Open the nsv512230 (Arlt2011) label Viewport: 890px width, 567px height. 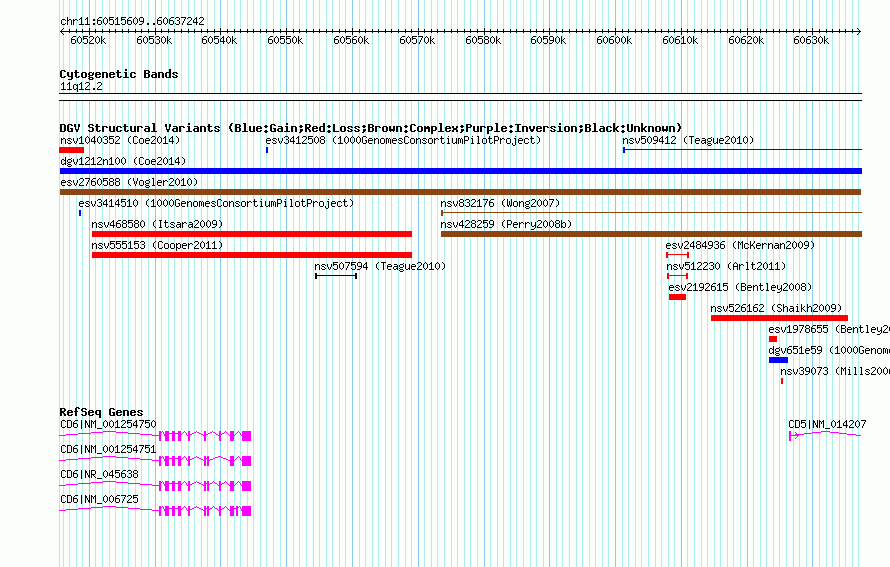[727, 266]
